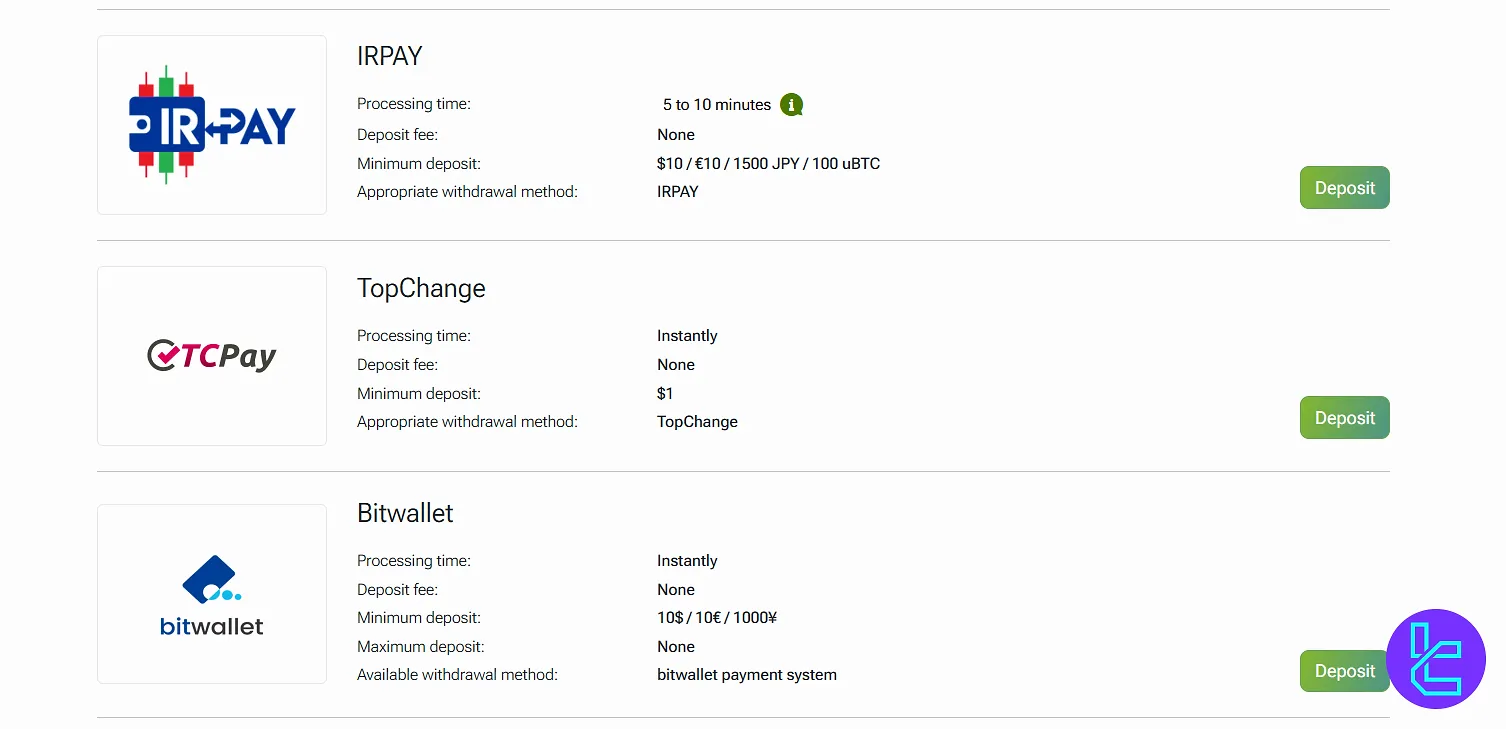Screen dimensions: 1506x729
Task: Click 'bitwallet payment system' withdrawal method text
Action: (747, 675)
